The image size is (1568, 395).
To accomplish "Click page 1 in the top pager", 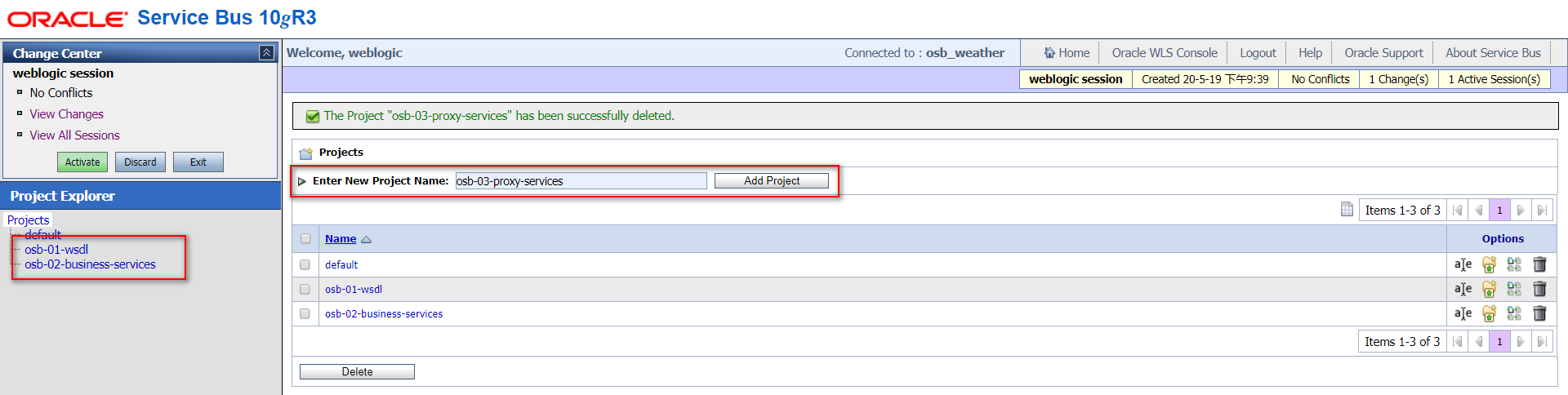I will click(x=1499, y=211).
